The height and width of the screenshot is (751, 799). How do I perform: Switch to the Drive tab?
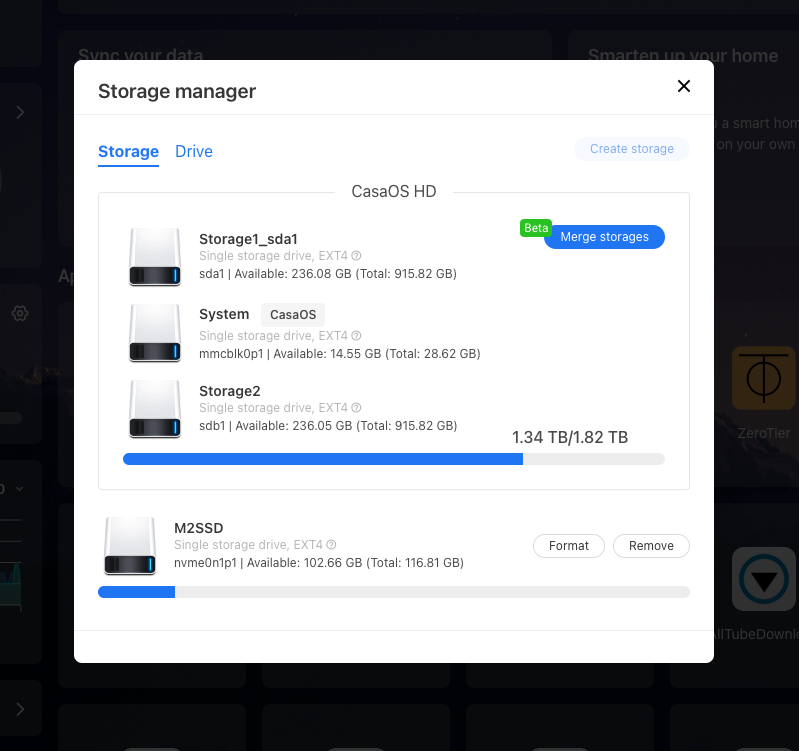(194, 151)
